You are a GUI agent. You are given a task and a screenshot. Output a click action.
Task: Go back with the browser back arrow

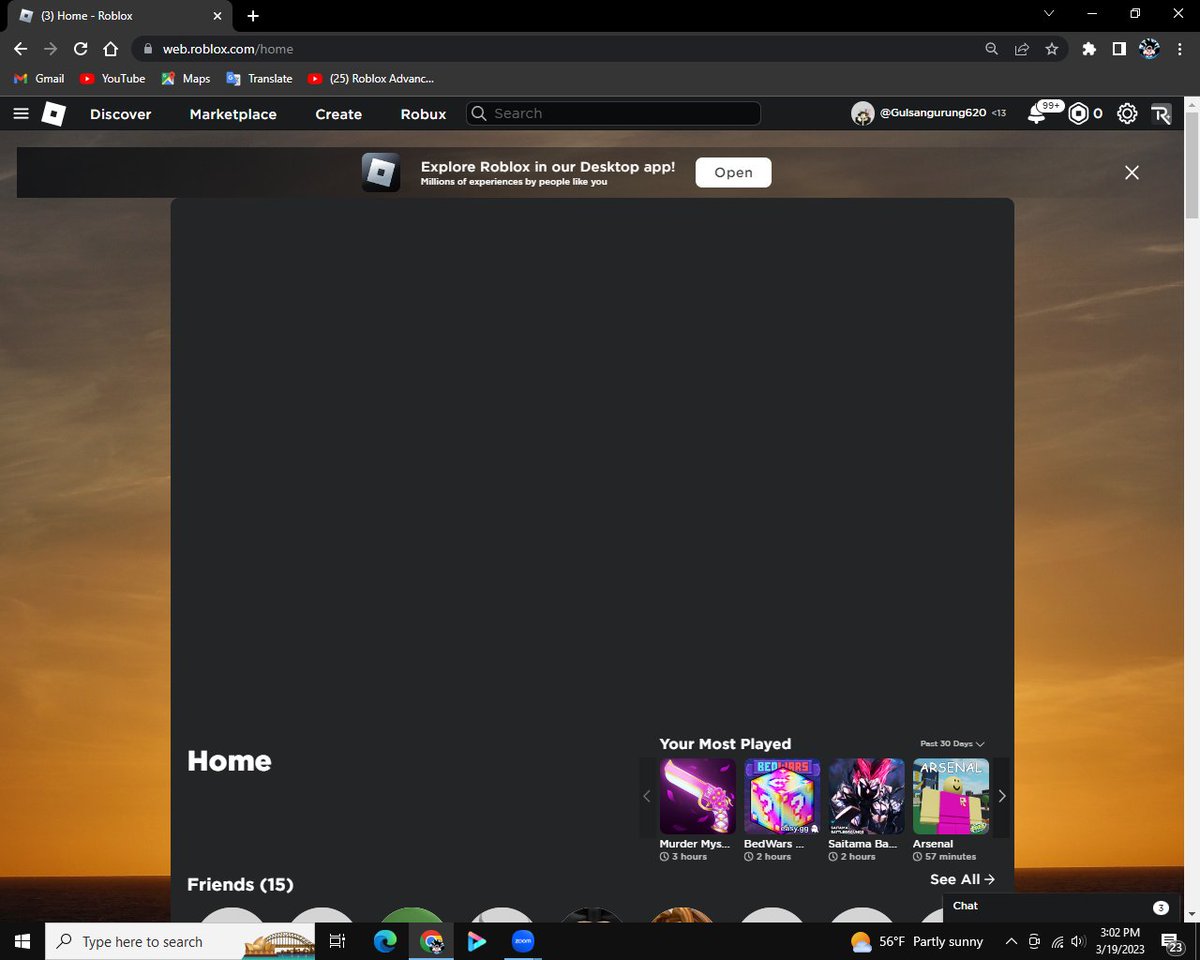tap(21, 48)
